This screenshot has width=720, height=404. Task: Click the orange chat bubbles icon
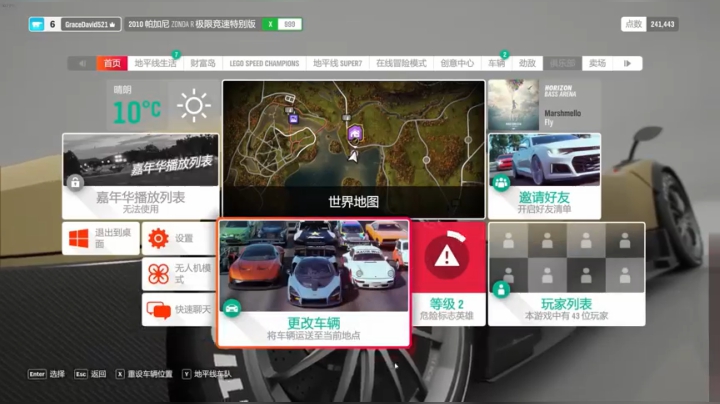pyautogui.click(x=158, y=310)
